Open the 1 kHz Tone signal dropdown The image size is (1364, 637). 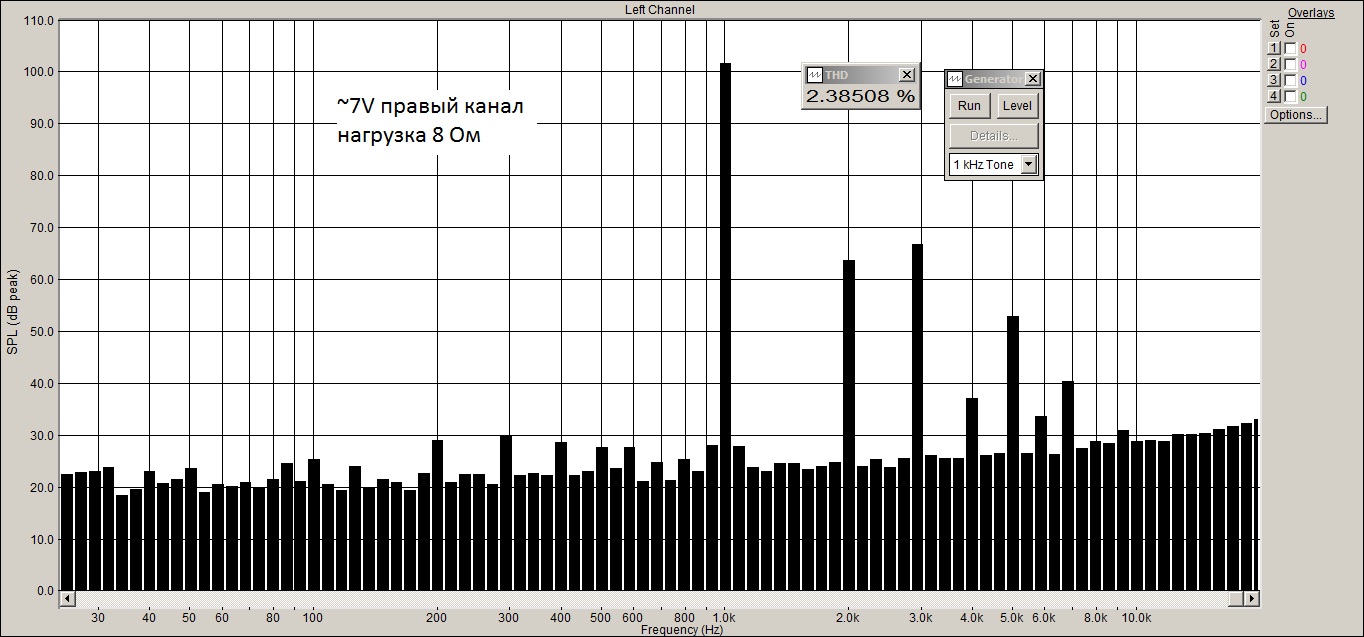click(x=1029, y=165)
